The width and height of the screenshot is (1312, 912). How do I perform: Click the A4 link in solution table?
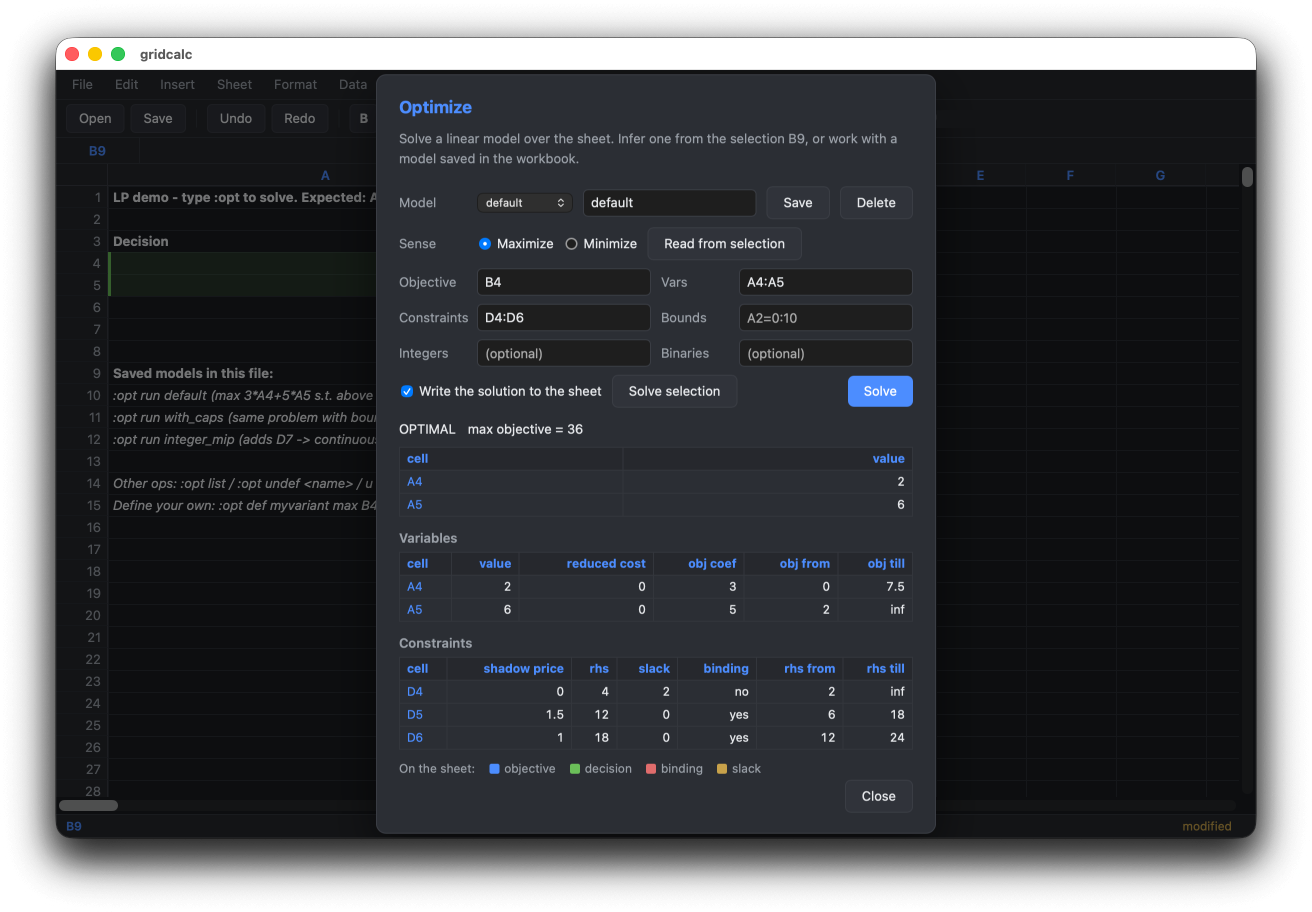click(415, 482)
